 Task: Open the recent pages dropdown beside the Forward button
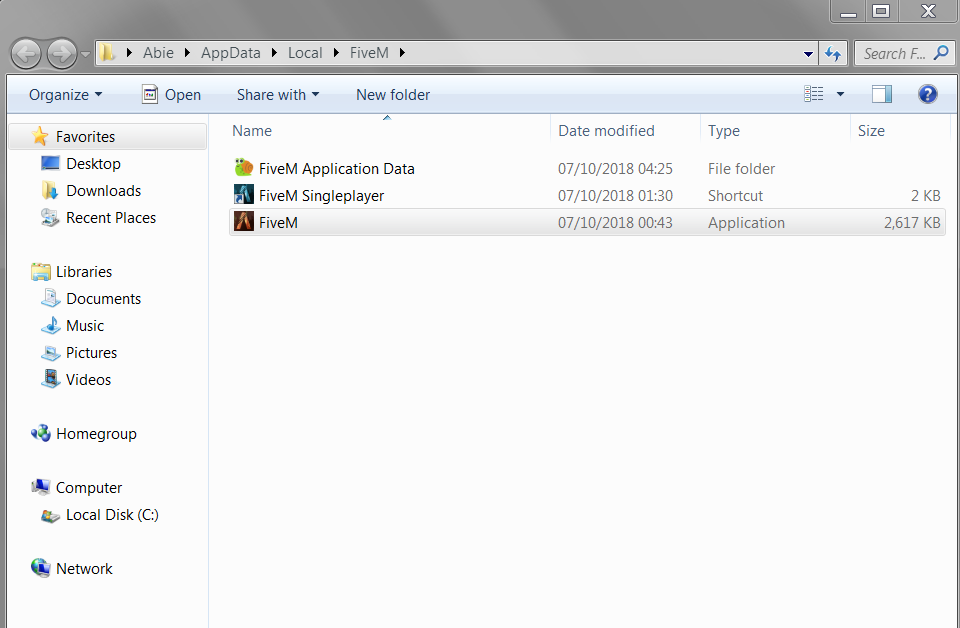pyautogui.click(x=85, y=54)
